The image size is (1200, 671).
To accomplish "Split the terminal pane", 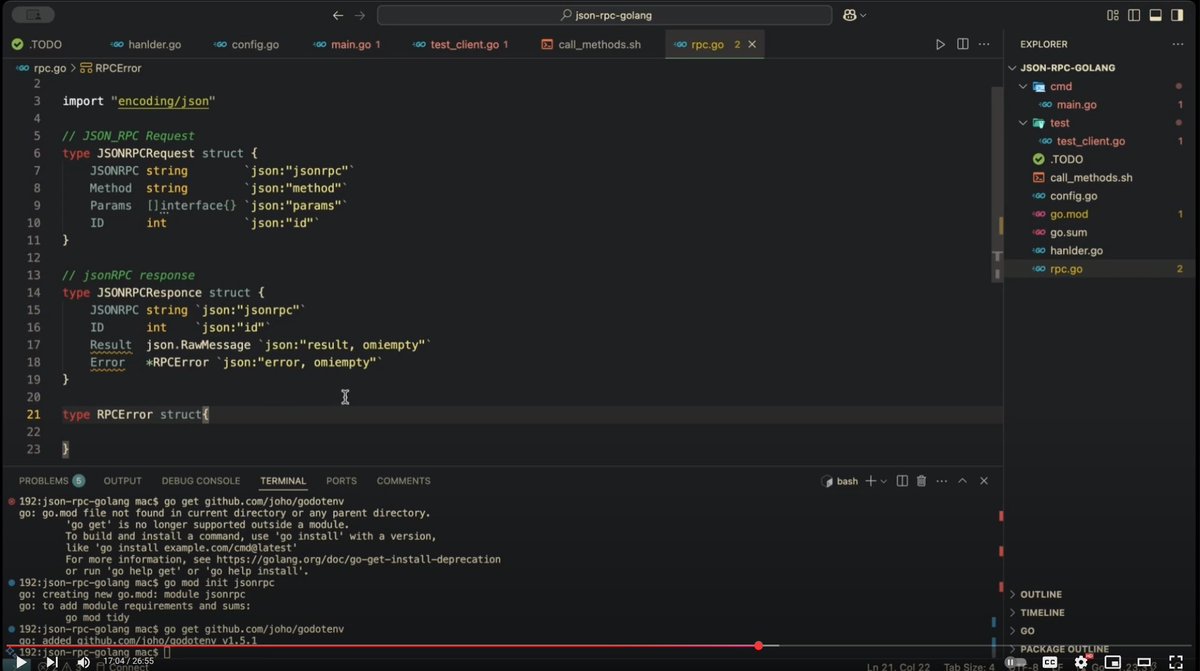I will click(x=902, y=481).
